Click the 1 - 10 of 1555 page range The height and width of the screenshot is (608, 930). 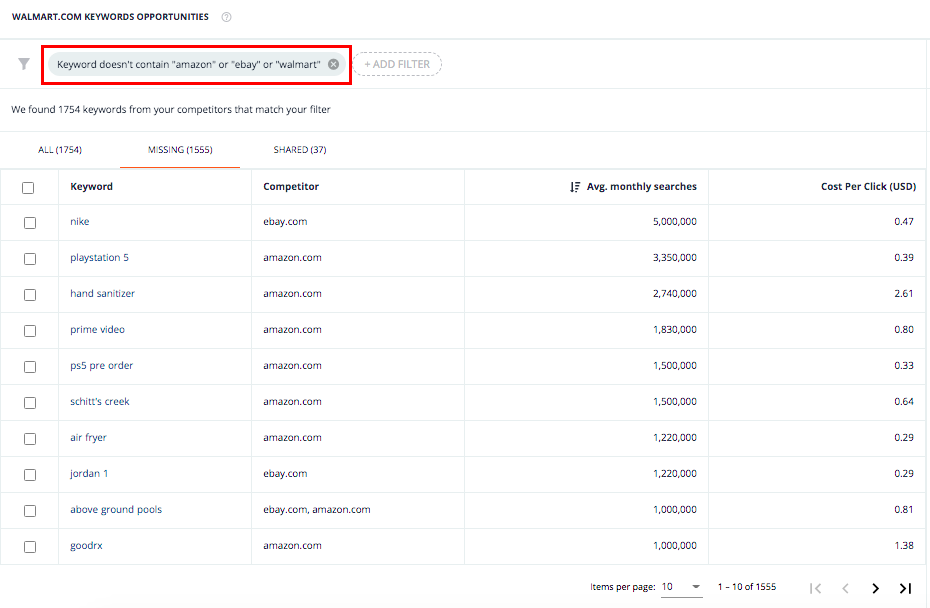click(x=747, y=587)
